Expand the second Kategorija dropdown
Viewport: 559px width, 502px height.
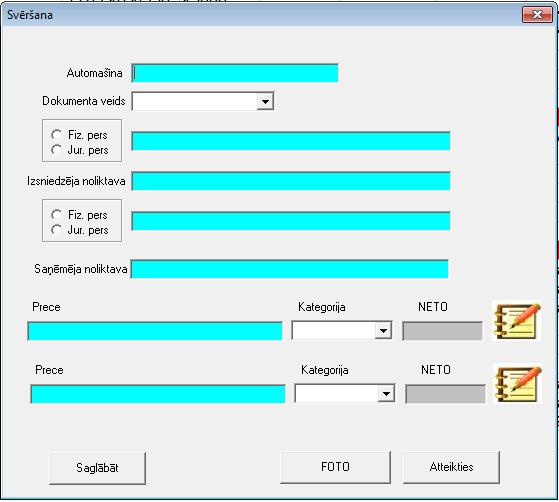(386, 394)
